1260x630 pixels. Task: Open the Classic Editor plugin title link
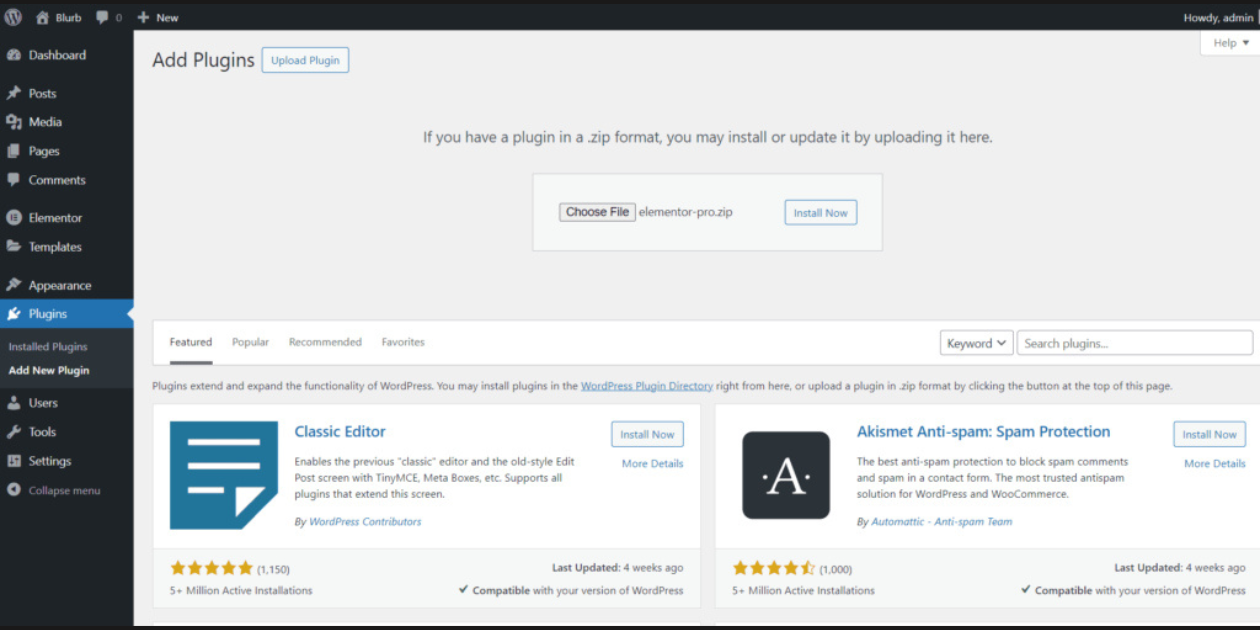340,432
